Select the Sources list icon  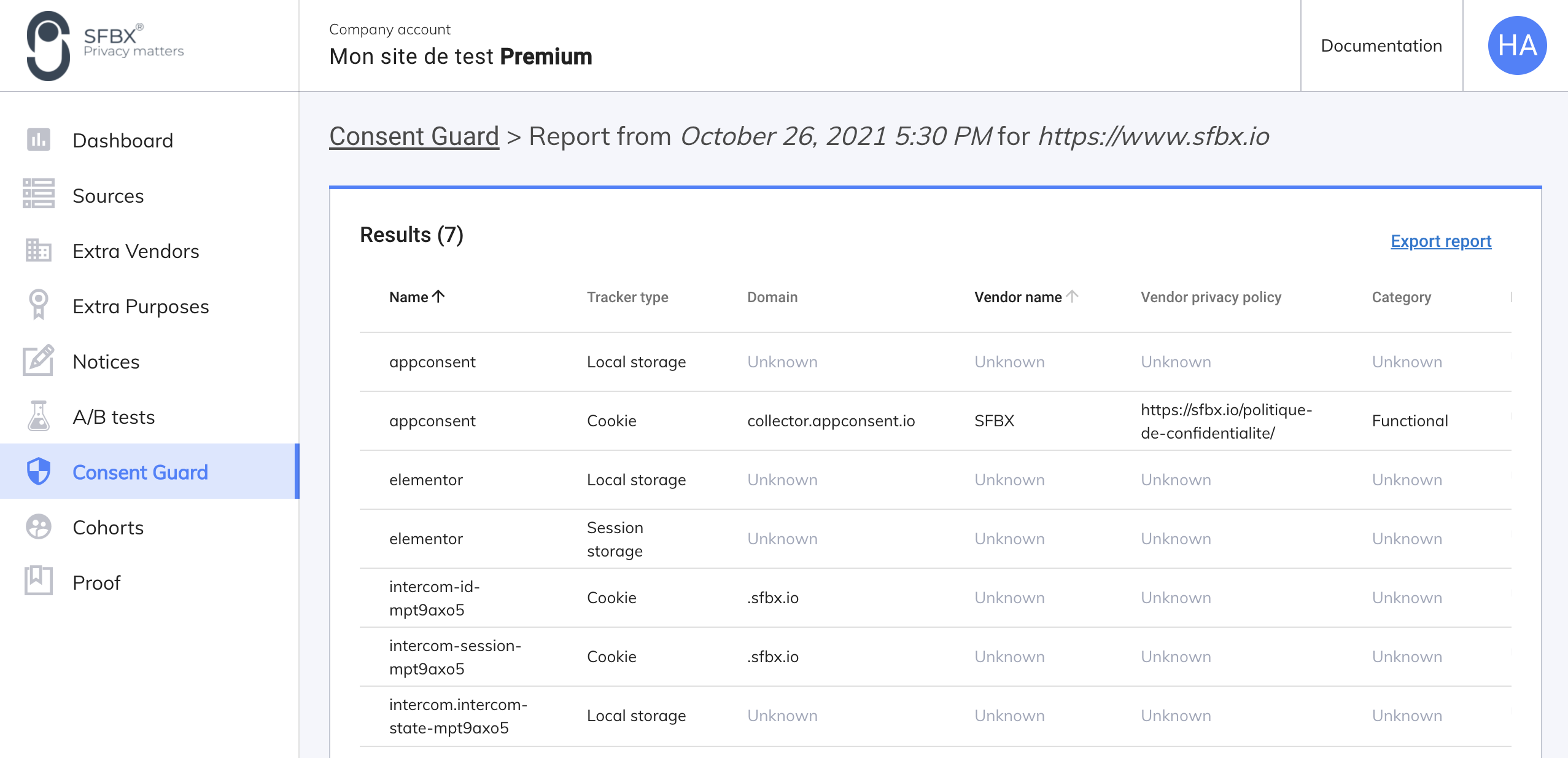pyautogui.click(x=38, y=195)
